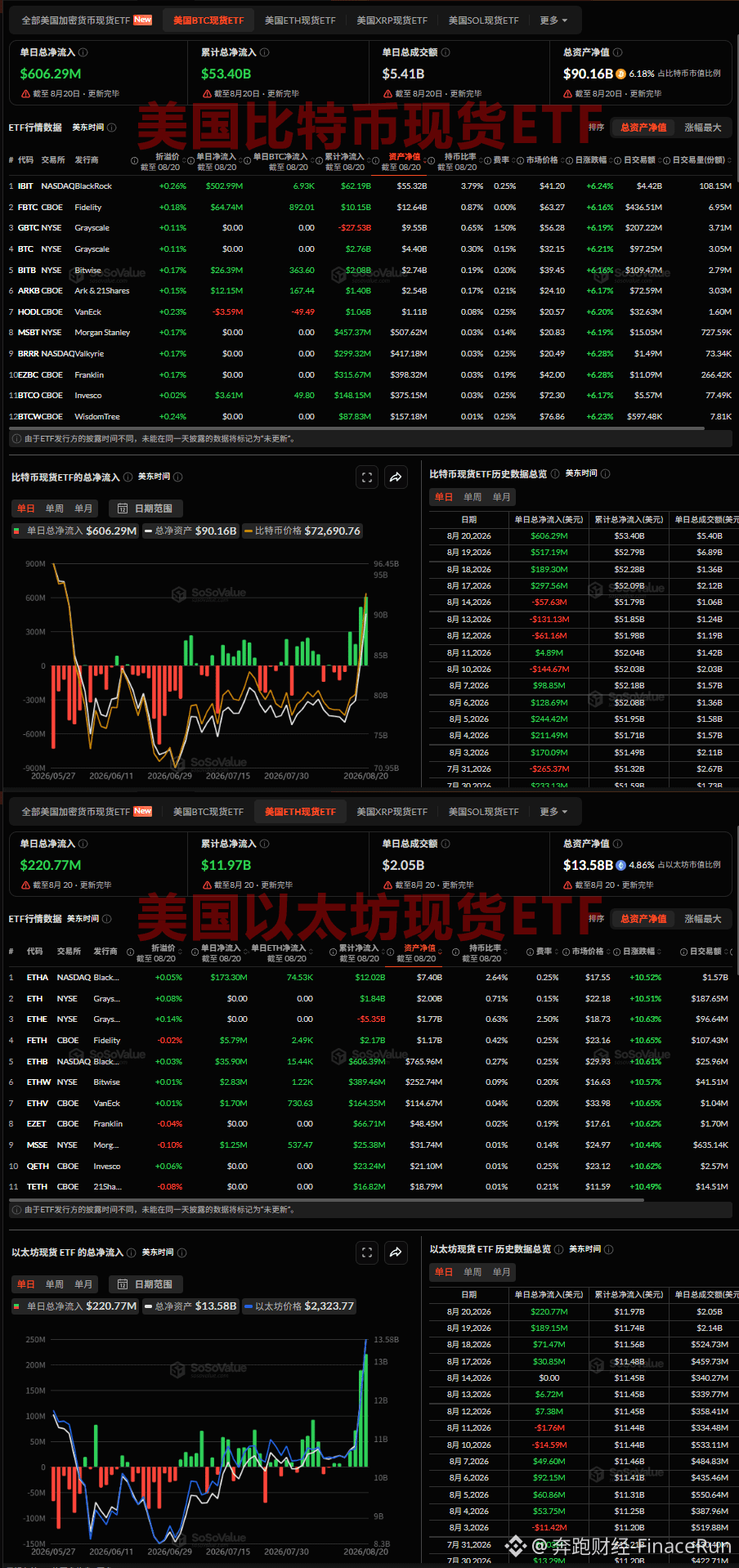The width and height of the screenshot is (739, 1568).
Task: Expand the 更多 dropdown in the Ethereum section tab bar
Action: (x=553, y=812)
